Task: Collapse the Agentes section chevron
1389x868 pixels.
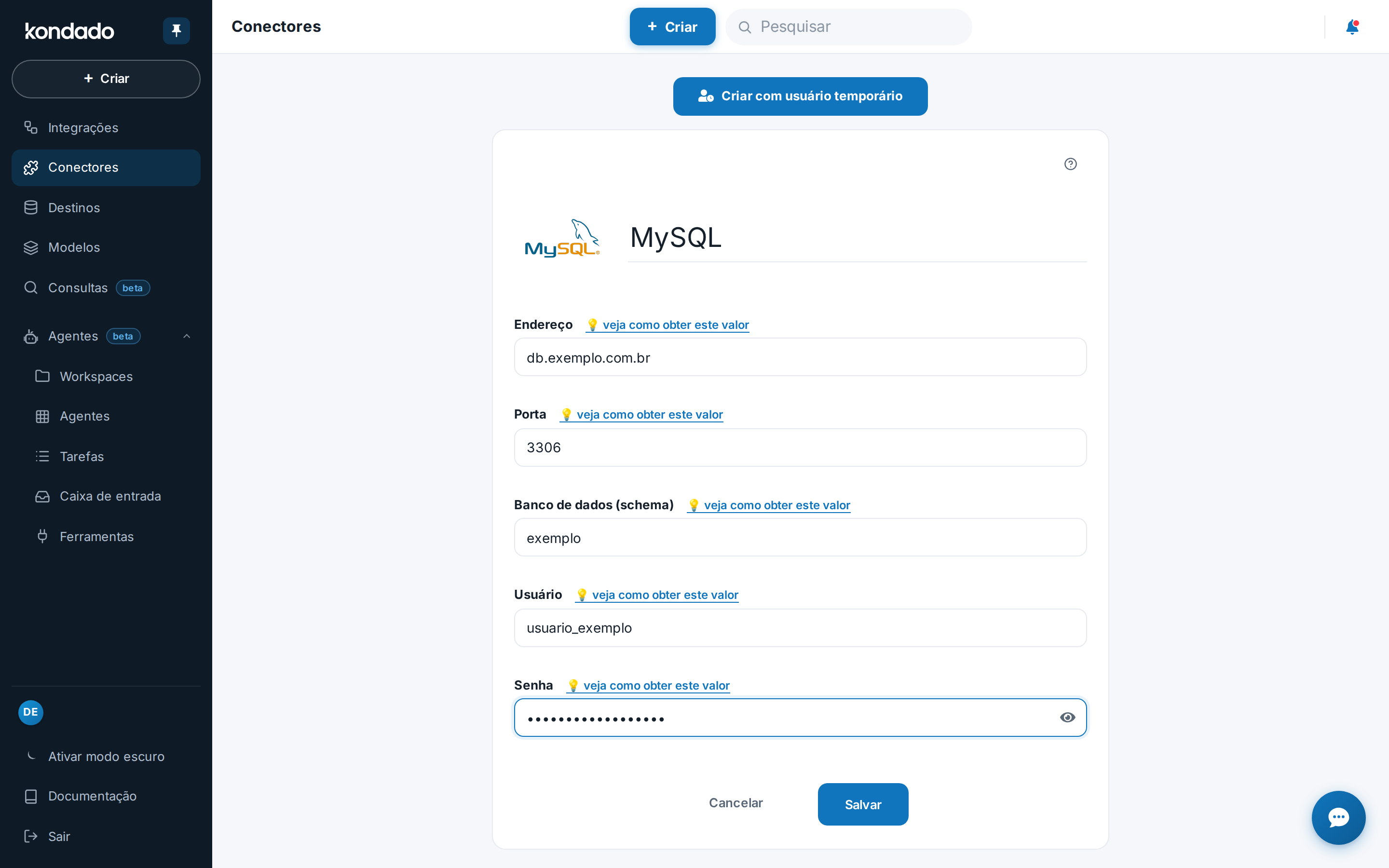Action: point(187,337)
